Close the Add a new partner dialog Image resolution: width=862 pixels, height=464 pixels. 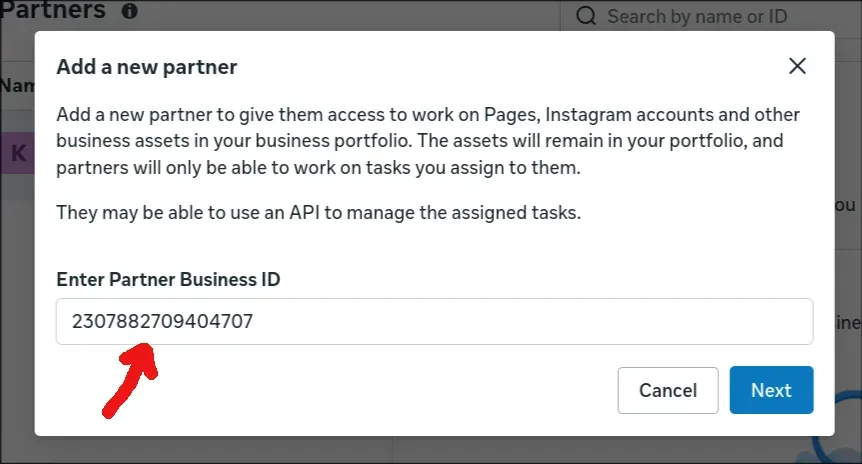(x=797, y=66)
